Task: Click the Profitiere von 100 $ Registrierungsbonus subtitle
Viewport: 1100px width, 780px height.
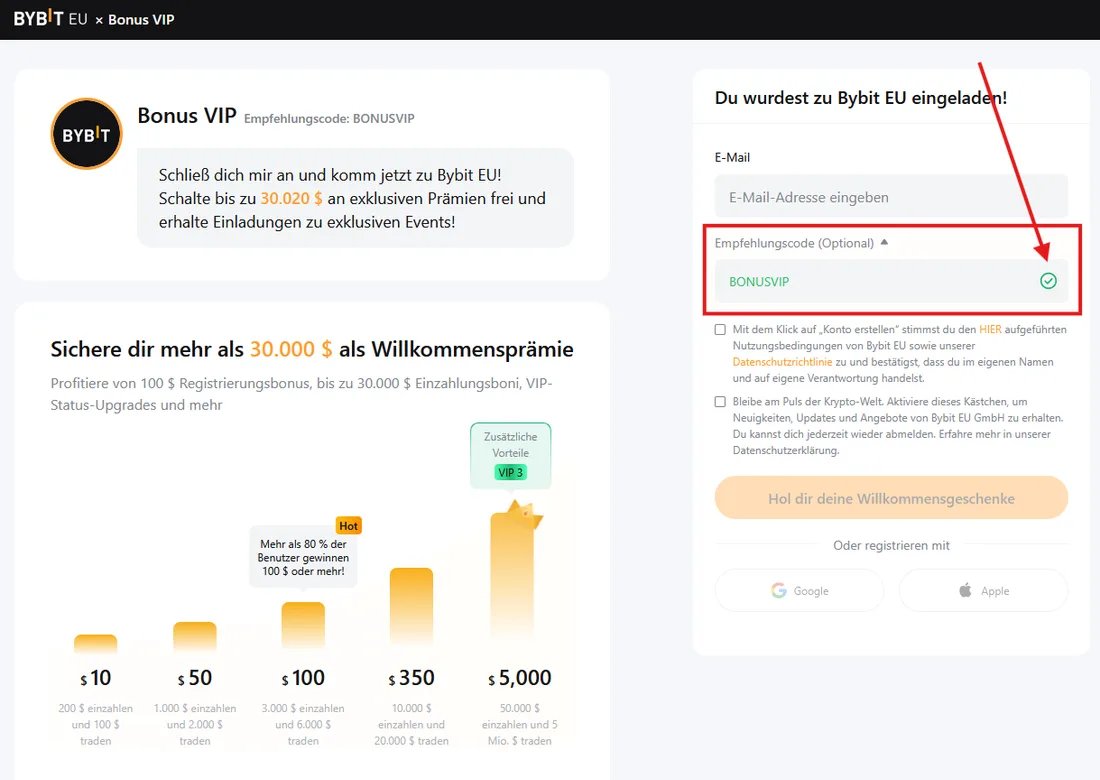Action: [302, 394]
